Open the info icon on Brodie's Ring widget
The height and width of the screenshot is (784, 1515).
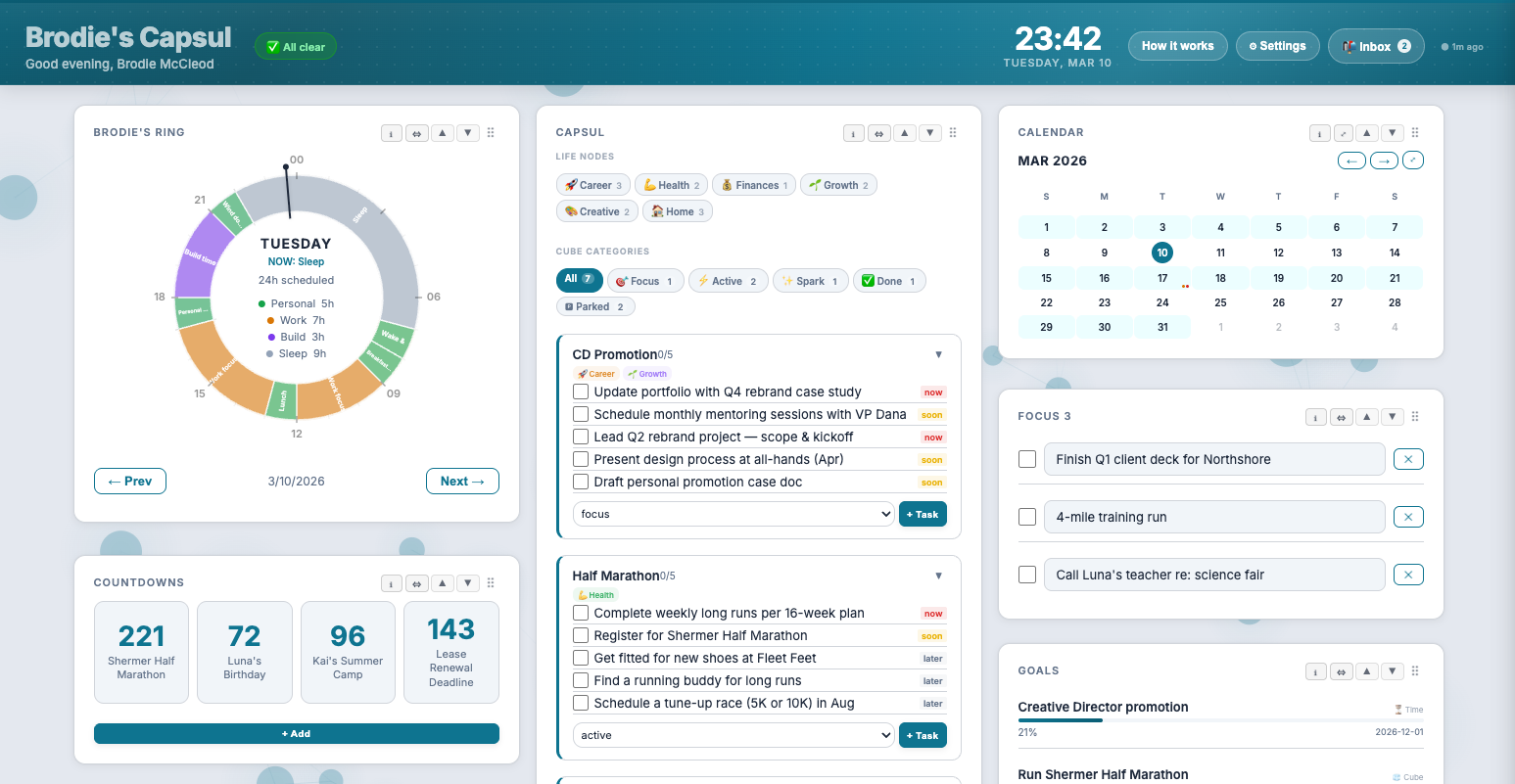[391, 132]
